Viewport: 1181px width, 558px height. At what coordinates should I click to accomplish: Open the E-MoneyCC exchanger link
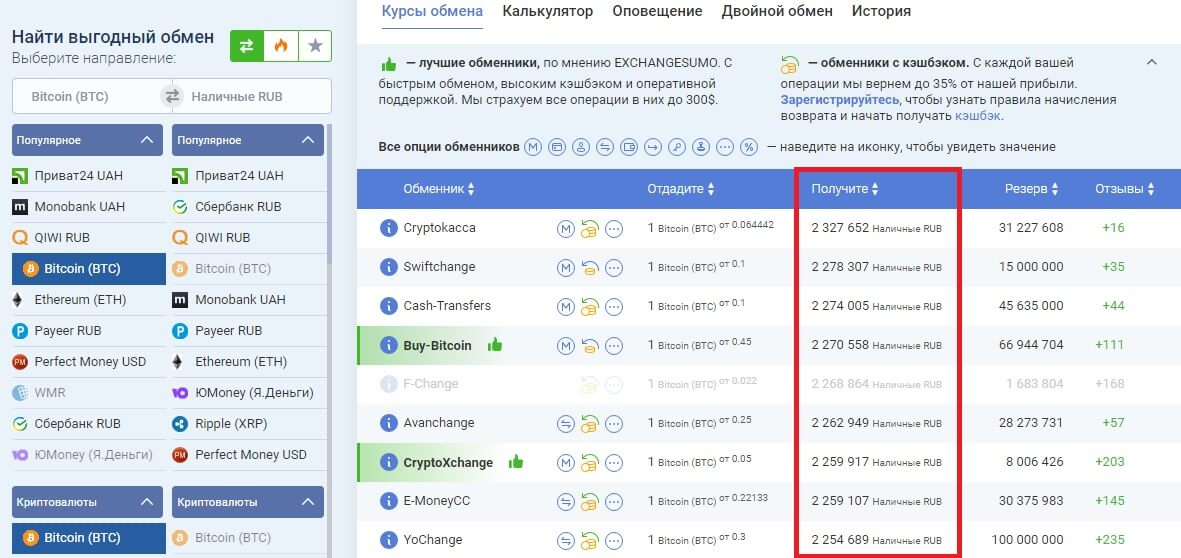437,501
